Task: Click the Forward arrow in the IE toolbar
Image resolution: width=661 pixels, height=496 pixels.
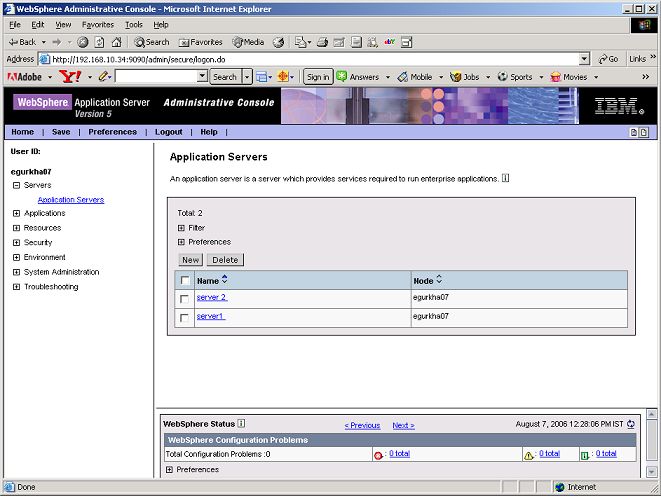Action: [x=56, y=42]
